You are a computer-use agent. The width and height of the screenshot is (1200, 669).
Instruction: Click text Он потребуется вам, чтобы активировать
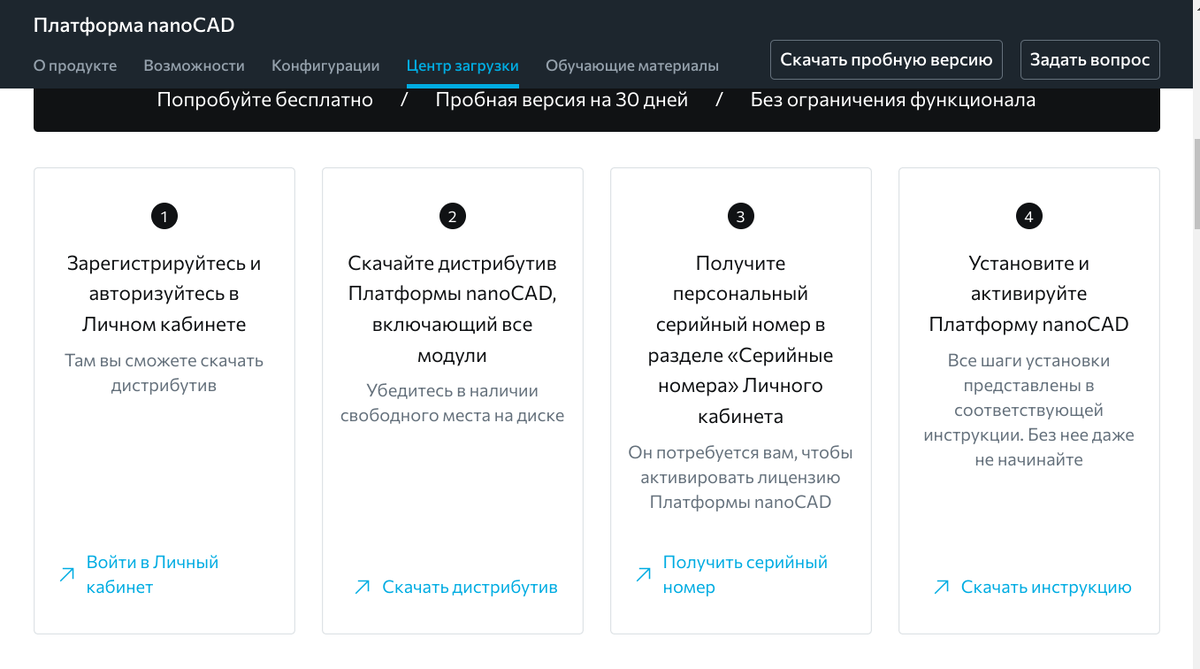pyautogui.click(x=741, y=477)
